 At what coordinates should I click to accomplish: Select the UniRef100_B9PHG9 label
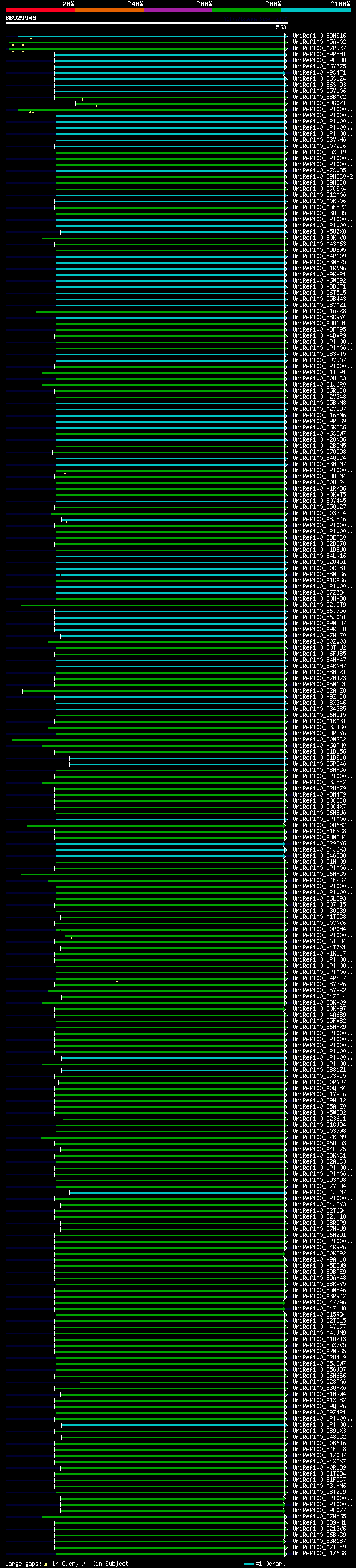pyautogui.click(x=319, y=421)
